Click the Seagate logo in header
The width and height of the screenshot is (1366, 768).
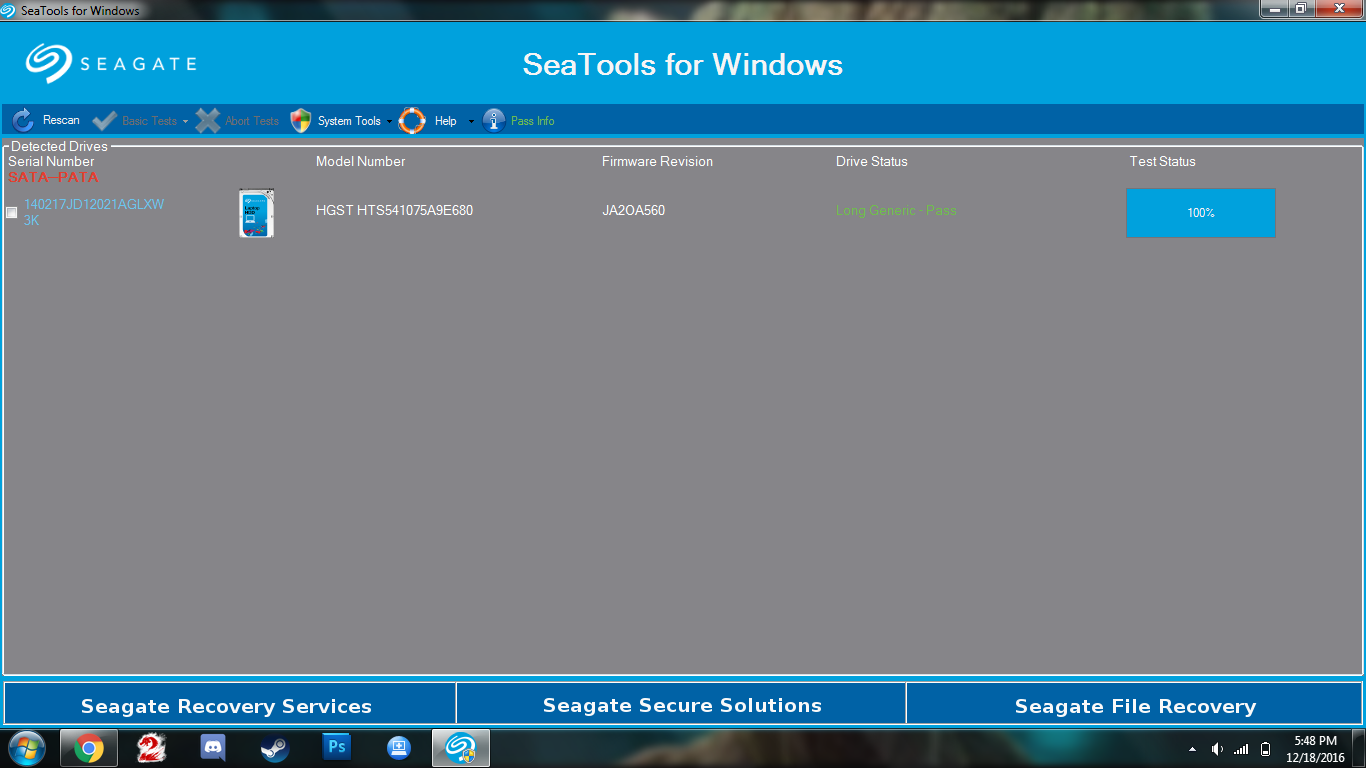[x=111, y=64]
